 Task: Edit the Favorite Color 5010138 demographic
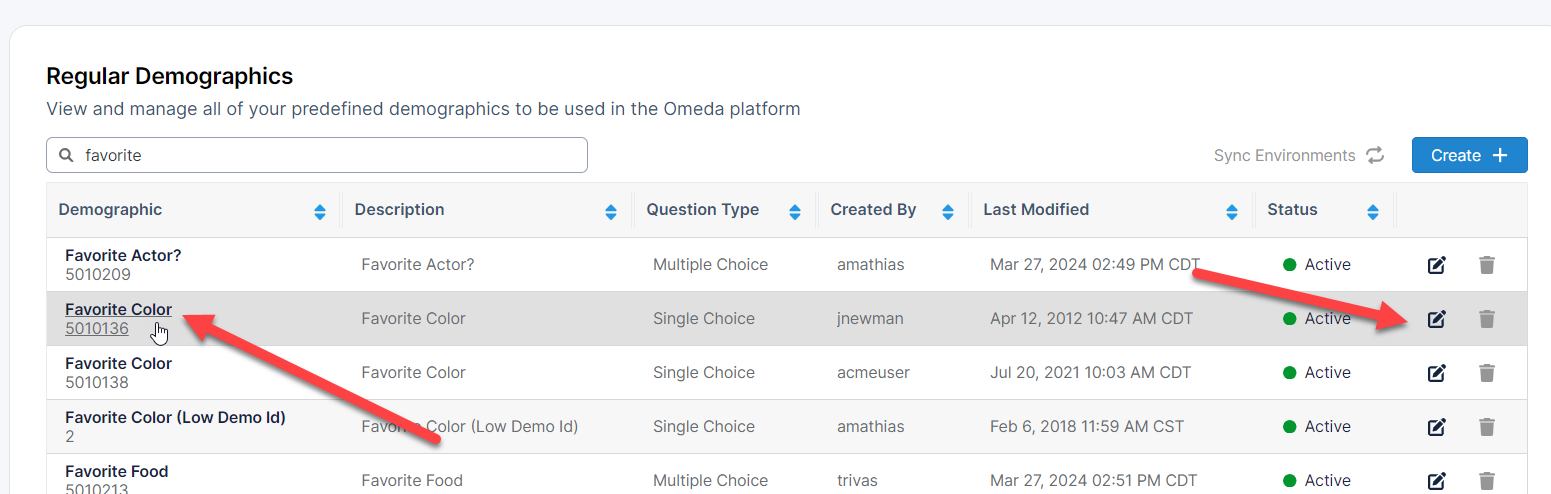1436,373
